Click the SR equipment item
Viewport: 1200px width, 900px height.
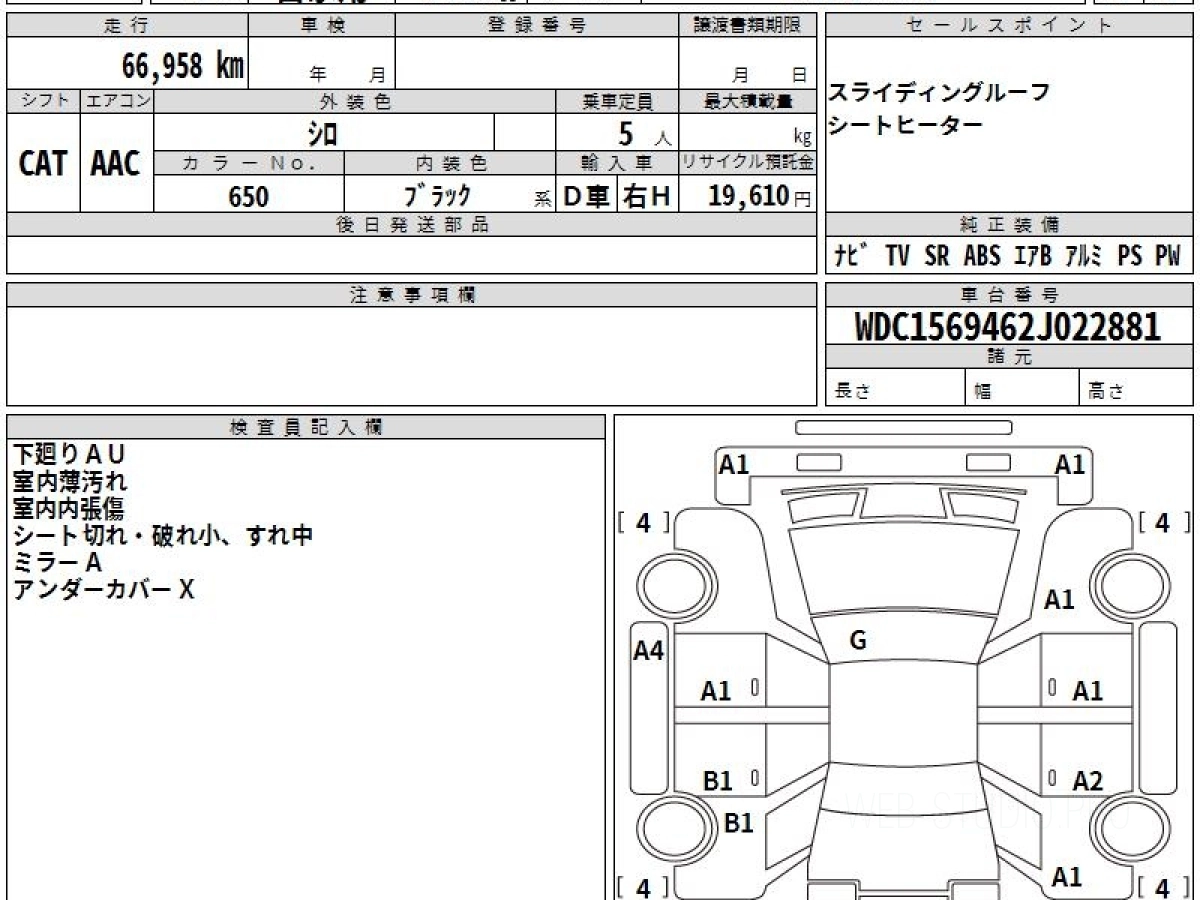(x=937, y=257)
